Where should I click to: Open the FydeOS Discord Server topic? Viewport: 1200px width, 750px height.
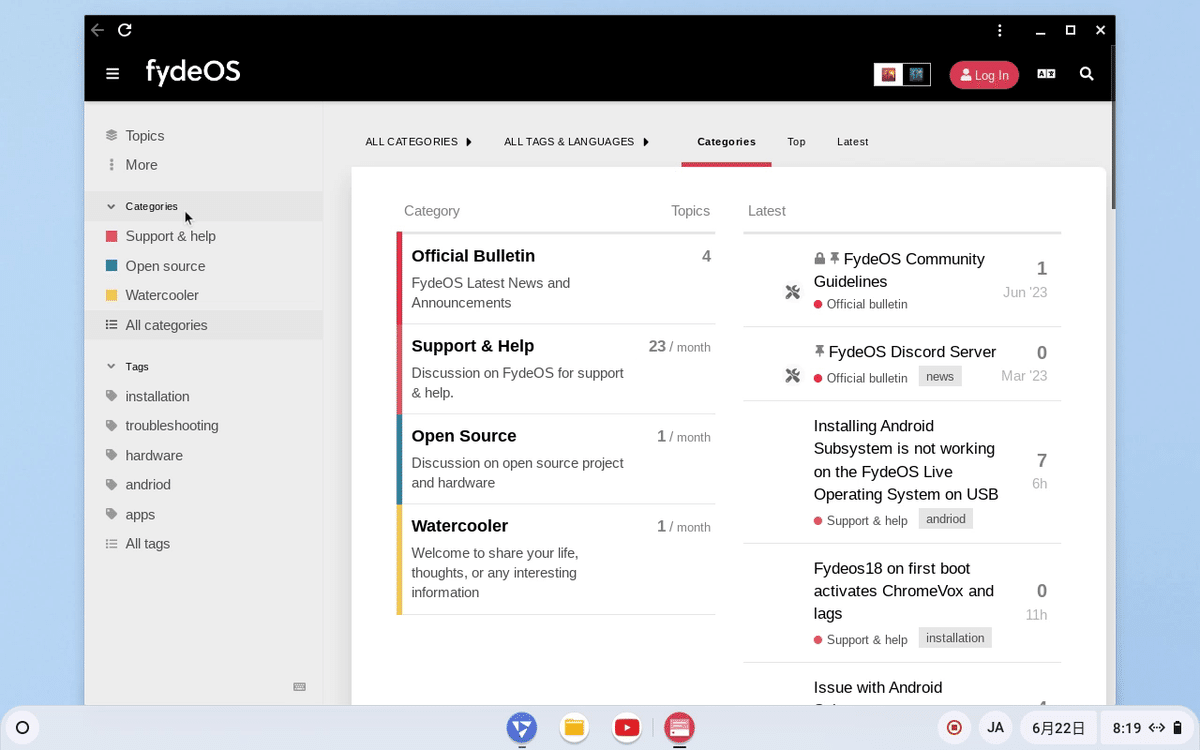[x=911, y=352]
